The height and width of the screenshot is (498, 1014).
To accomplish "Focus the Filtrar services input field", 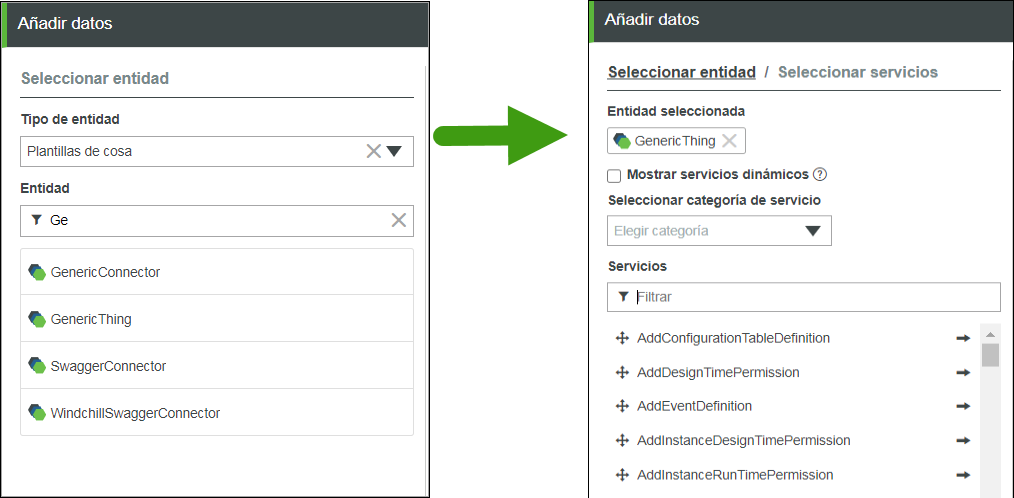I will [x=804, y=297].
